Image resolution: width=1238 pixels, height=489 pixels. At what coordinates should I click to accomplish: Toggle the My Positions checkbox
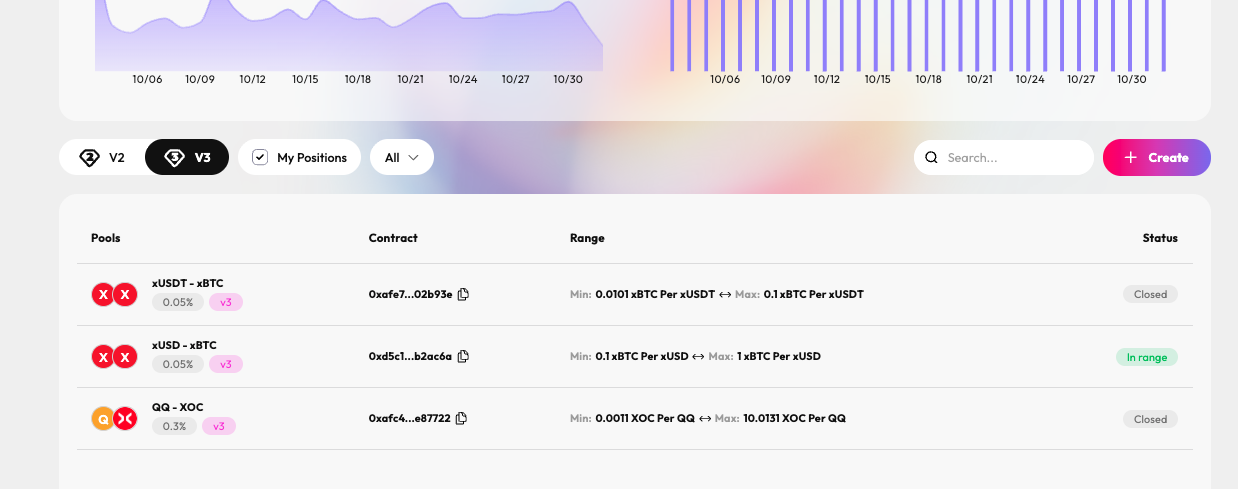coord(260,158)
